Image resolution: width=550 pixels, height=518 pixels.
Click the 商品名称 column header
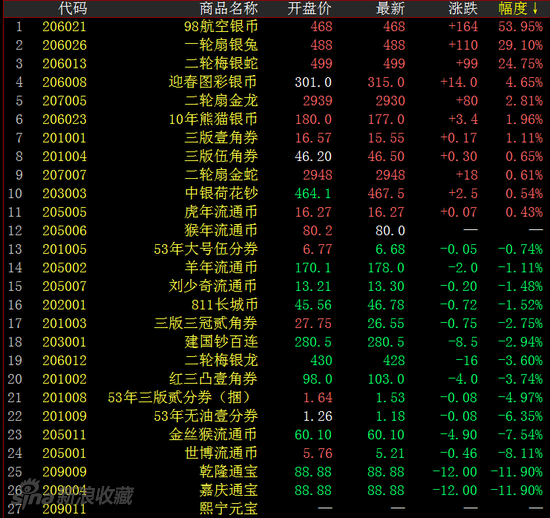[229, 8]
